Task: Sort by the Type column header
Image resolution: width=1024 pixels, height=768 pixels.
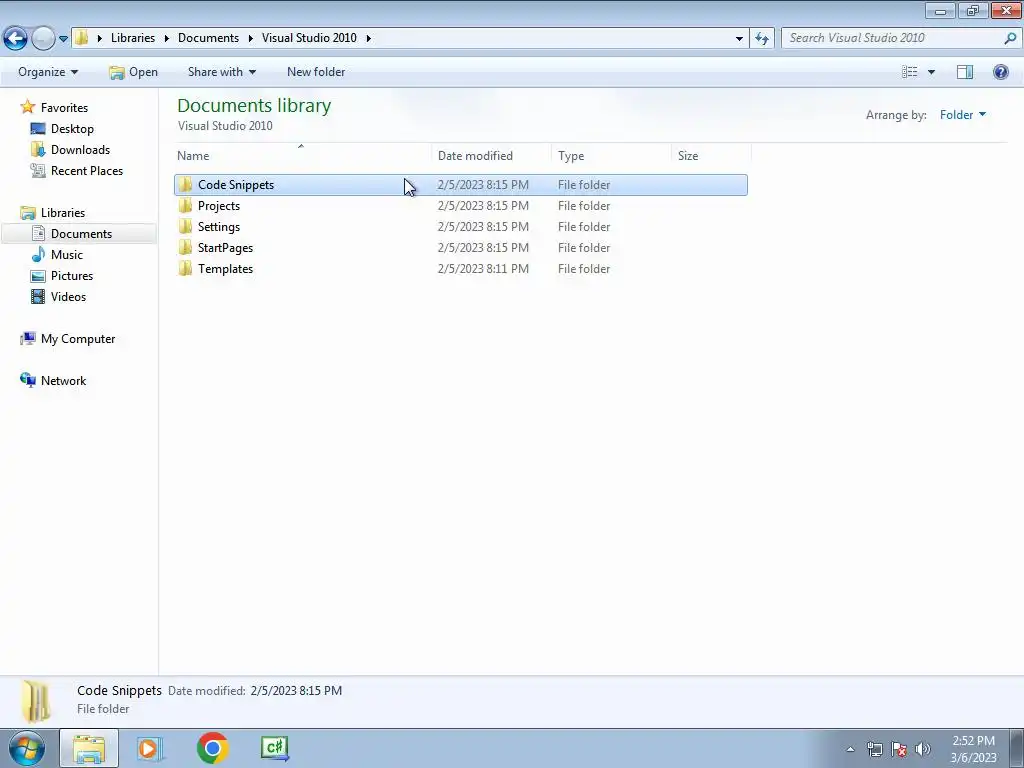Action: coord(611,155)
